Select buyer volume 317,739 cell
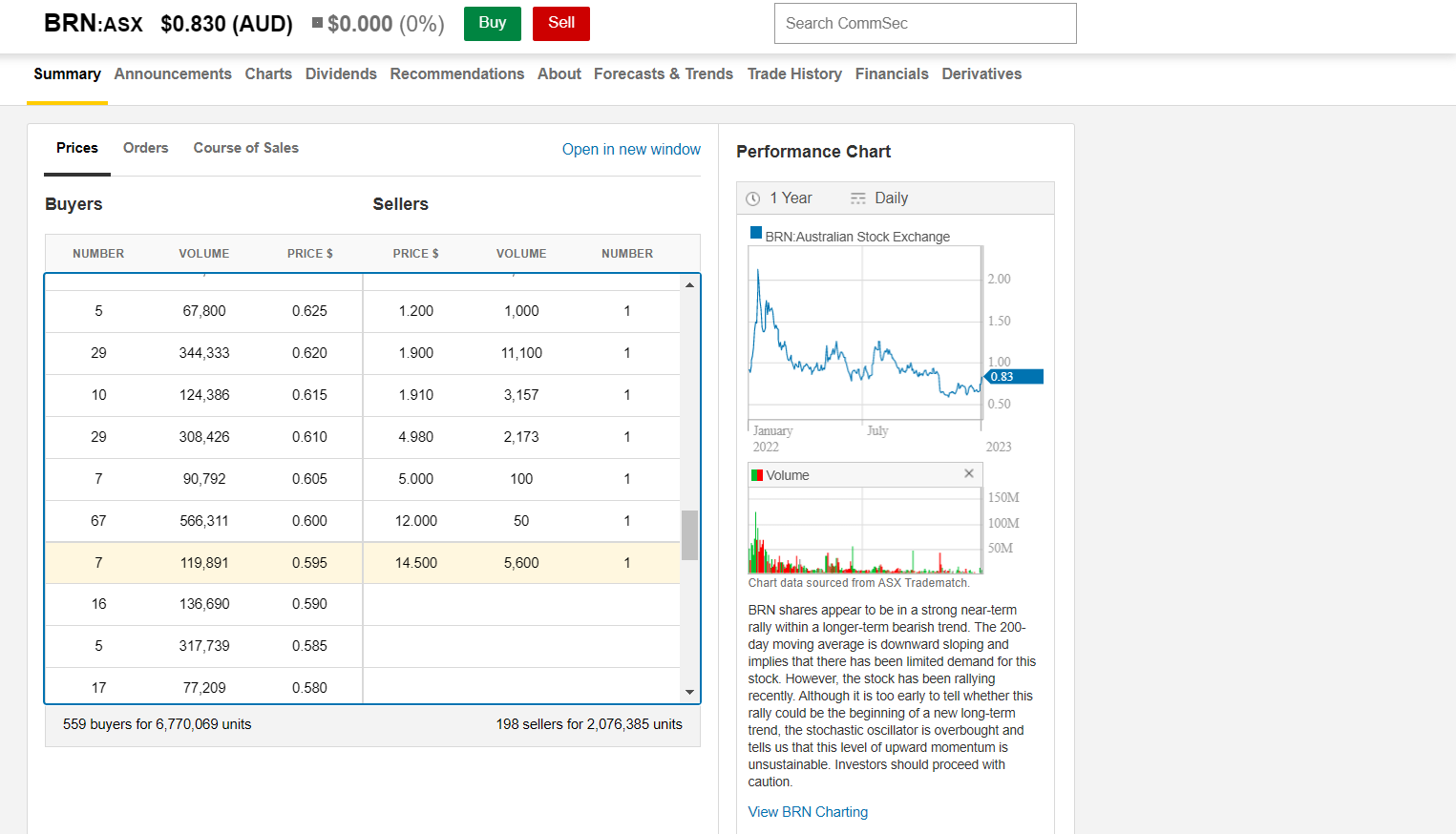Image resolution: width=1456 pixels, height=834 pixels. 204,646
